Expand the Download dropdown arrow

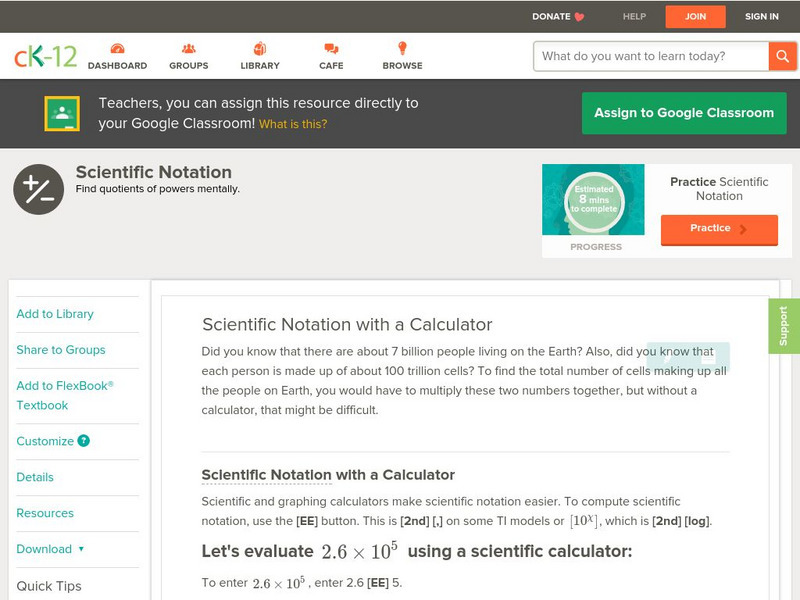[x=81, y=549]
